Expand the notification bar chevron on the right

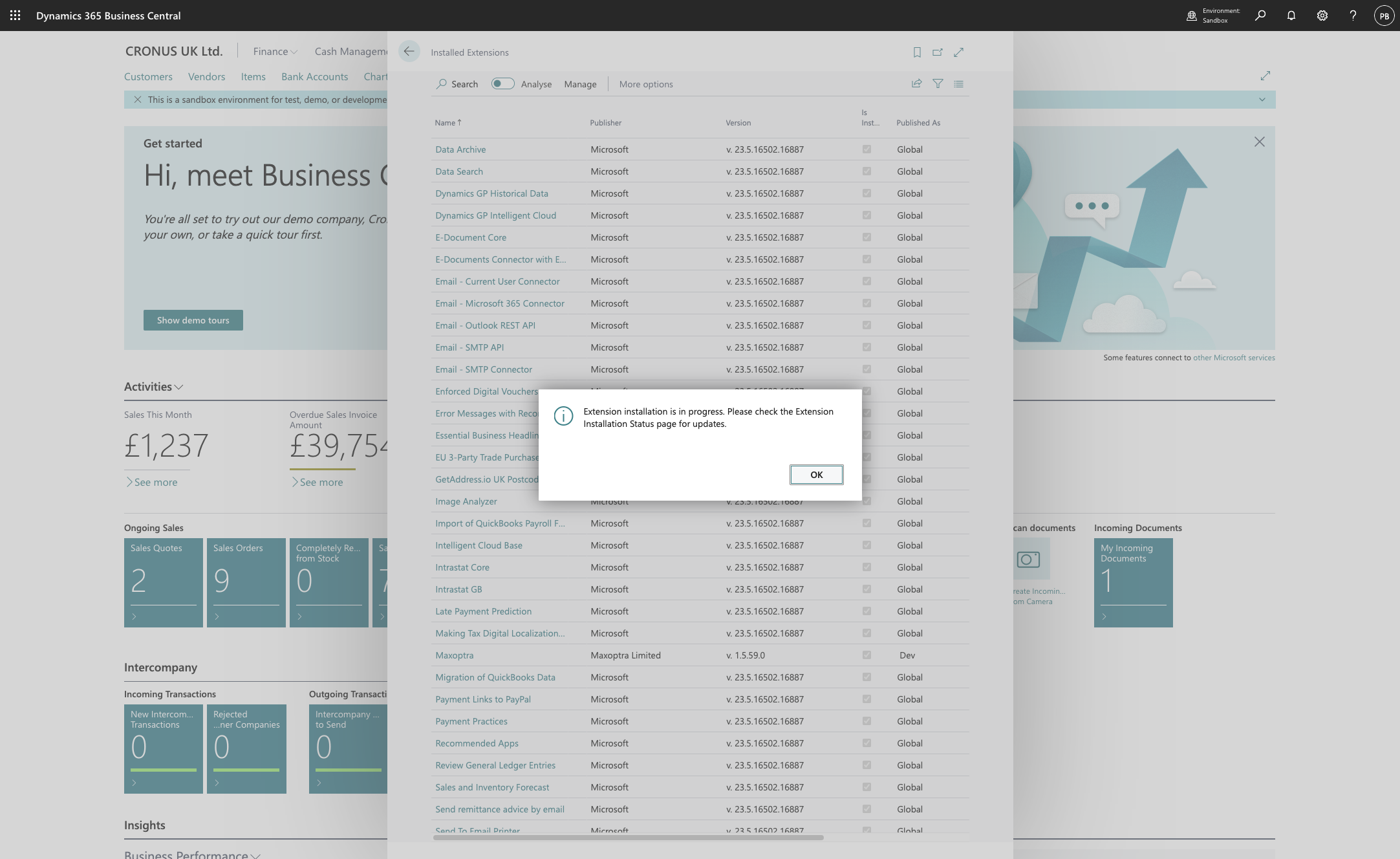[x=1262, y=100]
